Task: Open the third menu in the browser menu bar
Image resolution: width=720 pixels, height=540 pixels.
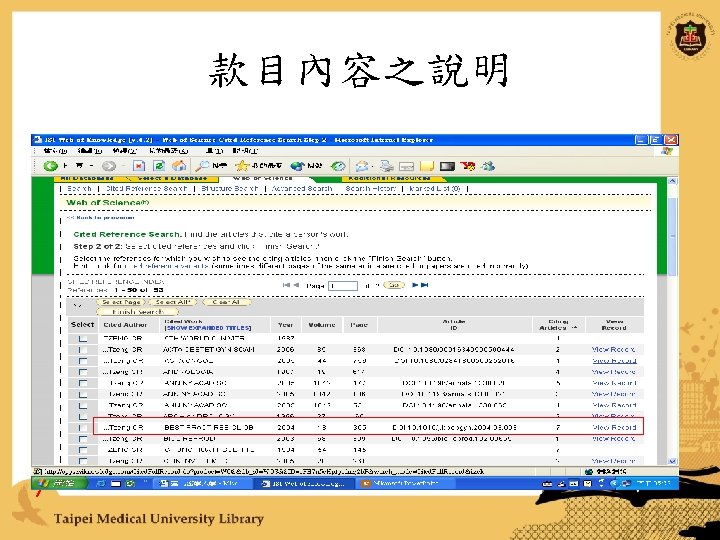Action: click(x=124, y=151)
